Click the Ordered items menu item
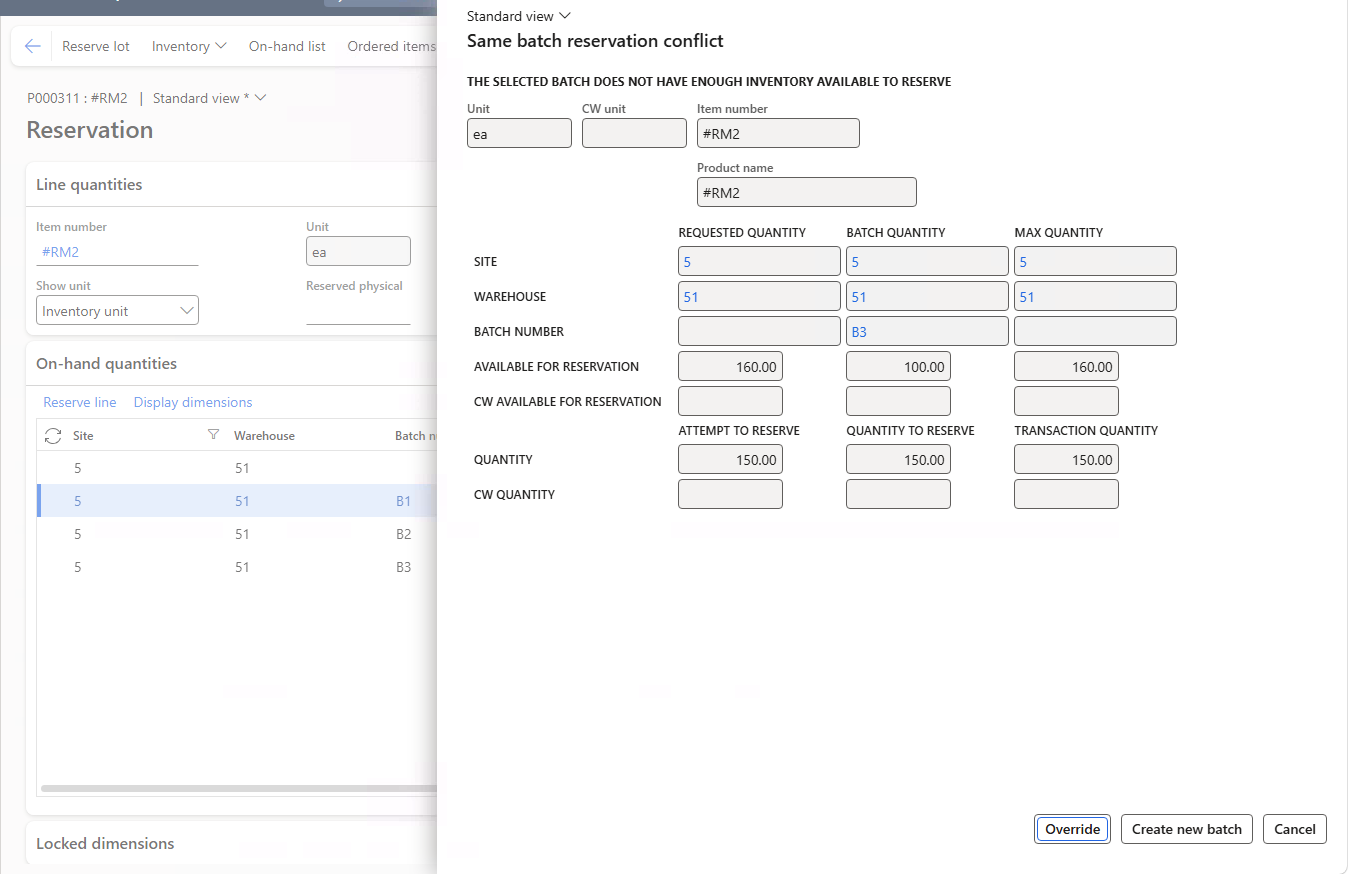The image size is (1349, 874). [x=391, y=46]
